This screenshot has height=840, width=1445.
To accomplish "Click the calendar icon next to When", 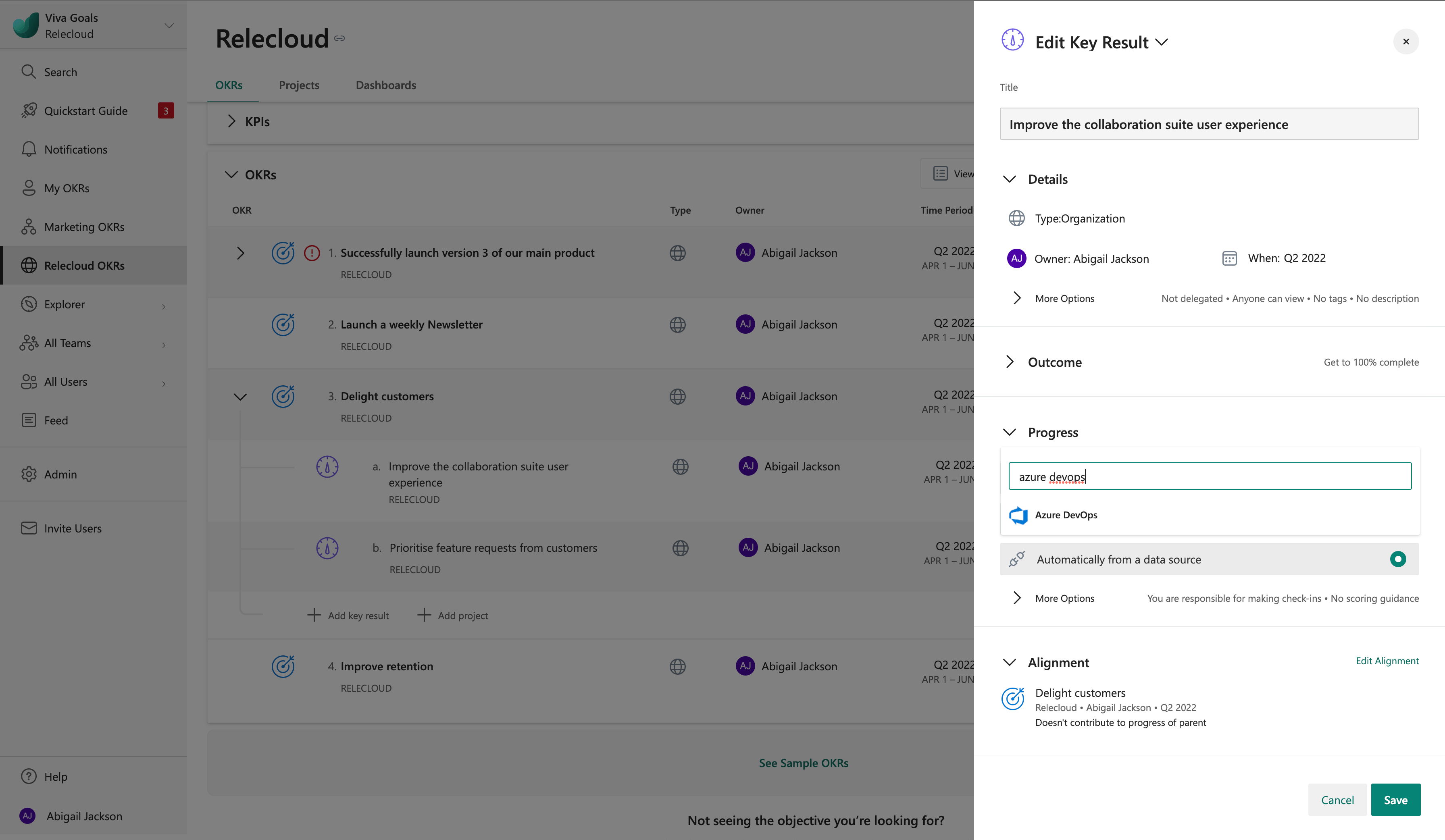I will click(1229, 259).
